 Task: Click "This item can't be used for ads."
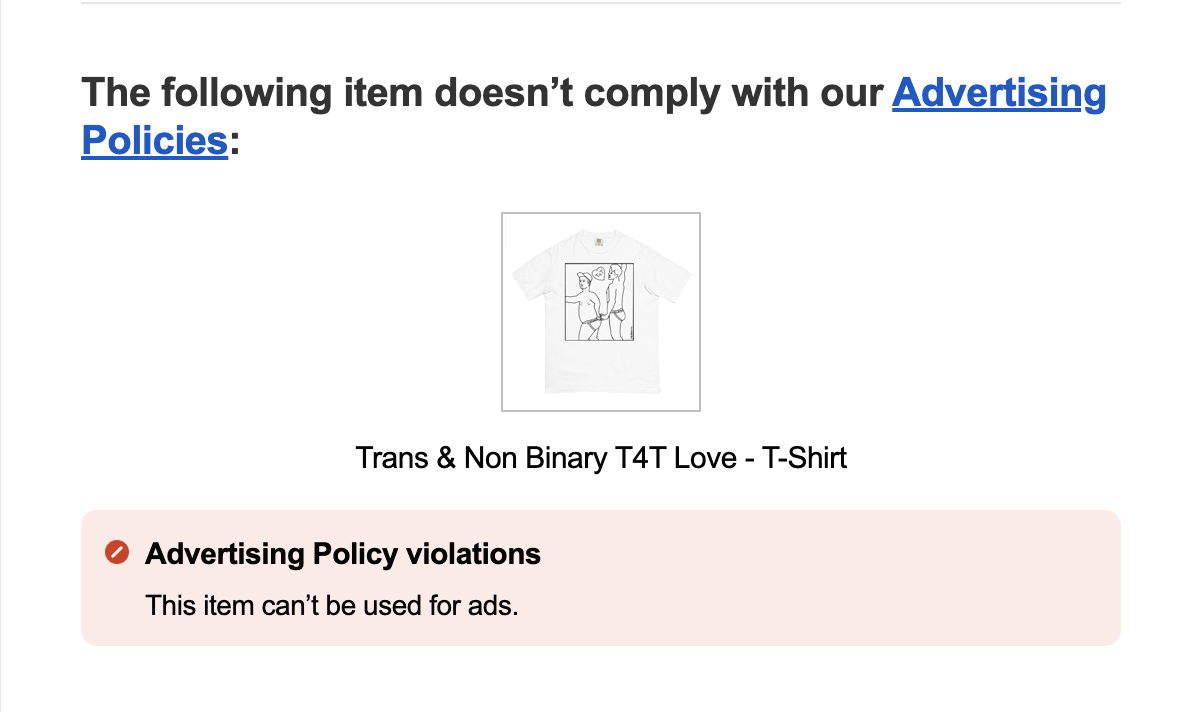[x=332, y=605]
